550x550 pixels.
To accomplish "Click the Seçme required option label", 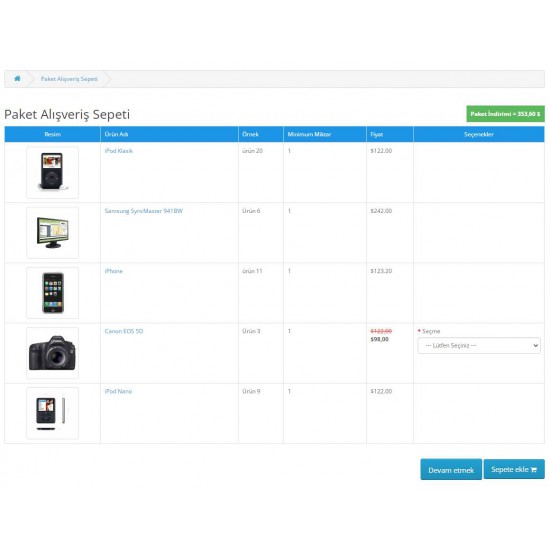I will pos(431,331).
